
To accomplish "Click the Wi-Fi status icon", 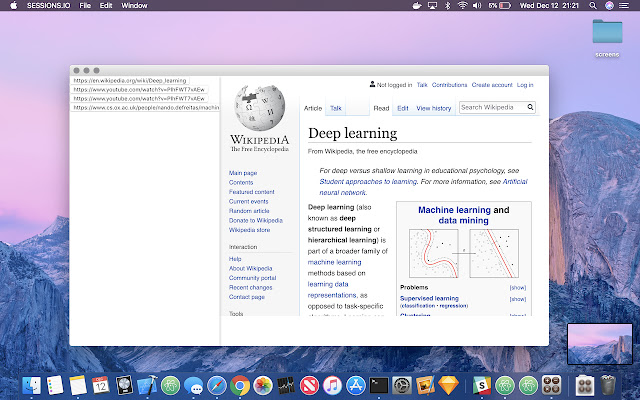I will (462, 5).
